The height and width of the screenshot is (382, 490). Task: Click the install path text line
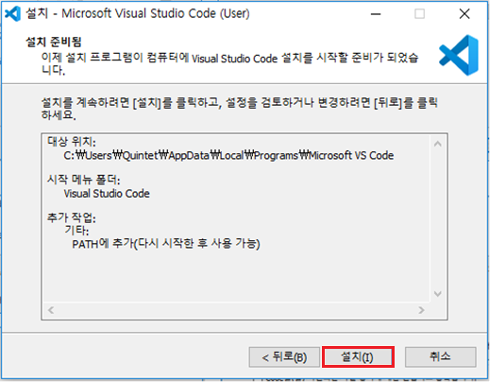(x=229, y=155)
